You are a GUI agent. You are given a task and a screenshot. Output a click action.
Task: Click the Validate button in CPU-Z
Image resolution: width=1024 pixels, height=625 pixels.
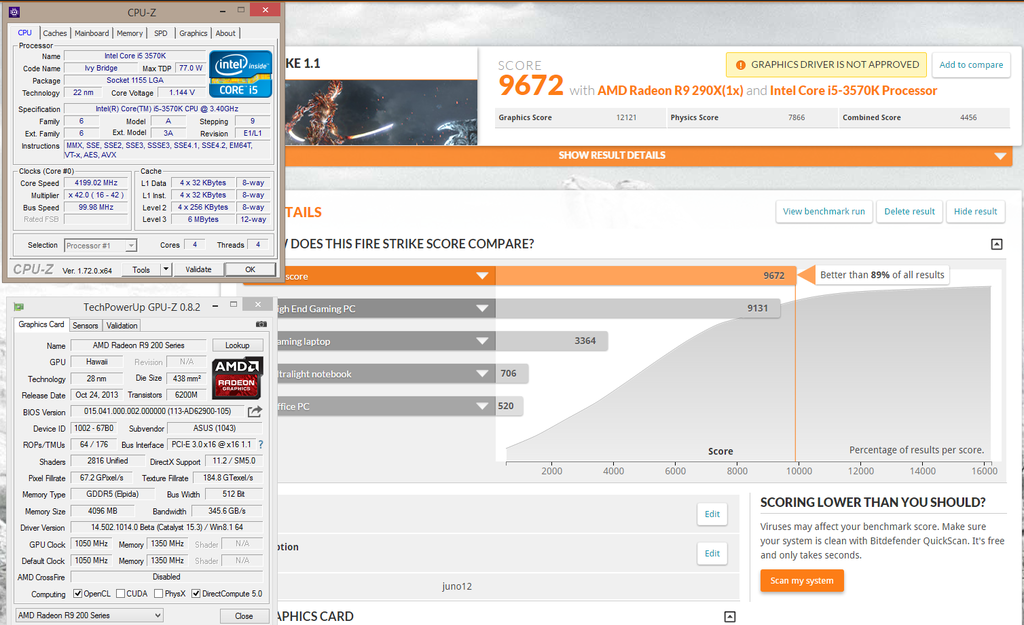click(198, 269)
